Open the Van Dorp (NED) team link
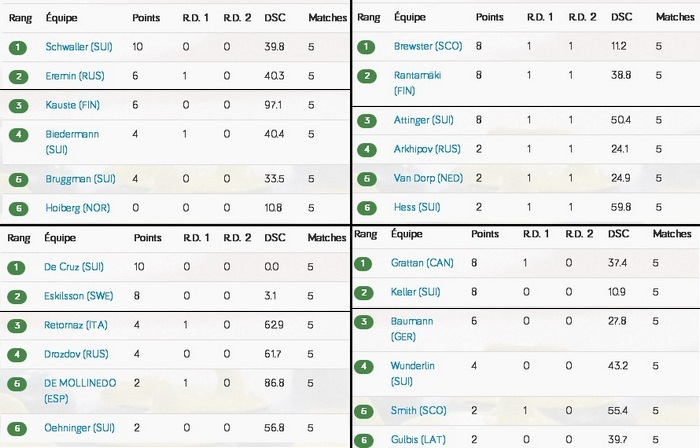 pyautogui.click(x=425, y=179)
